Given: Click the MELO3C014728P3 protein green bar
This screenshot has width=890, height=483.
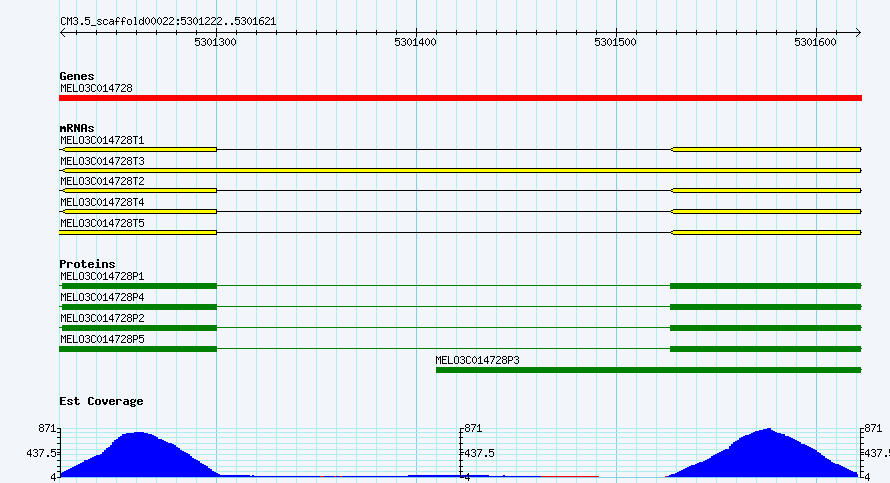Looking at the screenshot, I should [x=649, y=370].
